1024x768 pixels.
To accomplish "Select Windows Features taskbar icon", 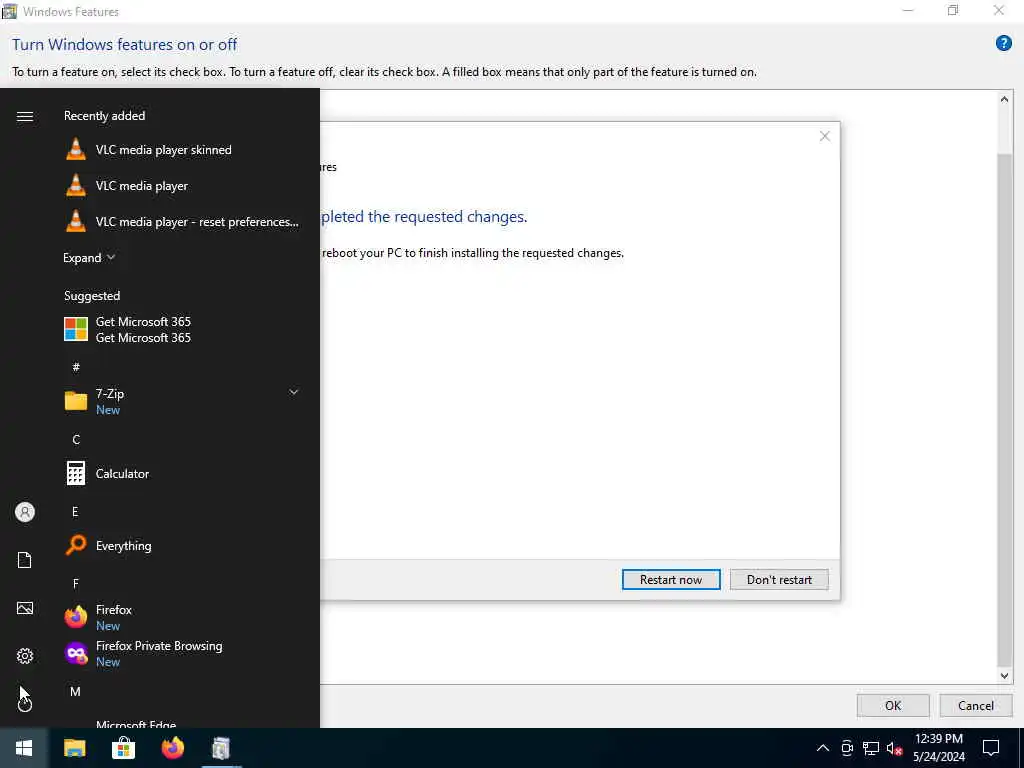I will 221,748.
